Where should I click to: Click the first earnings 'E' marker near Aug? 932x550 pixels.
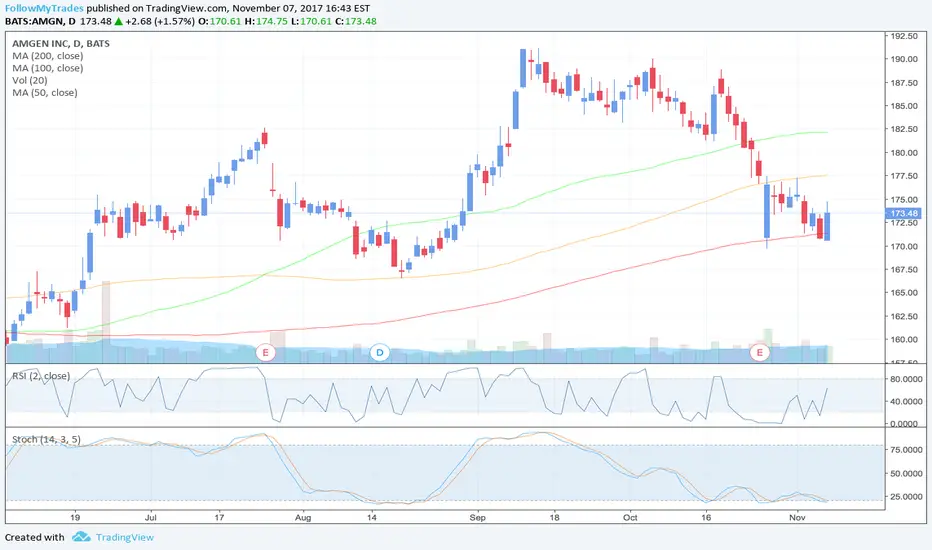[266, 353]
